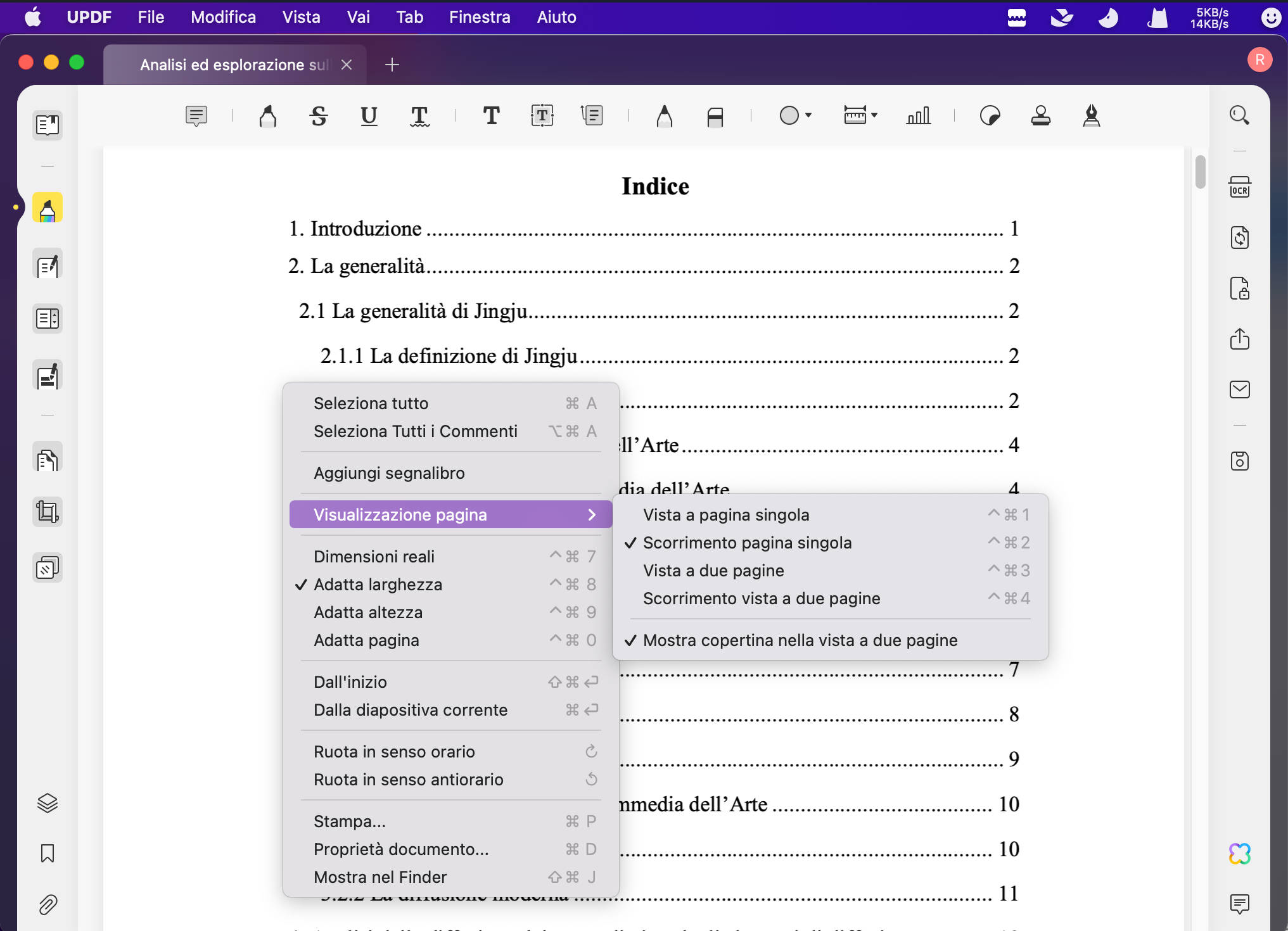The height and width of the screenshot is (931, 1288).
Task: Open the Protect PDF lock icon
Action: (x=1240, y=289)
